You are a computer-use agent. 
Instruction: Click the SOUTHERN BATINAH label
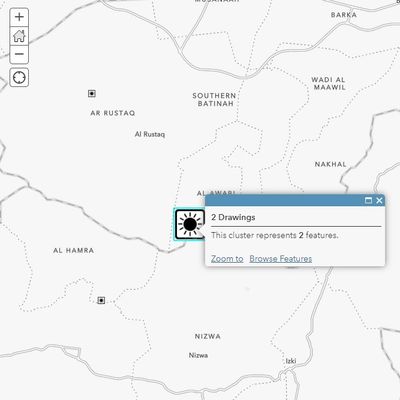[x=214, y=100]
